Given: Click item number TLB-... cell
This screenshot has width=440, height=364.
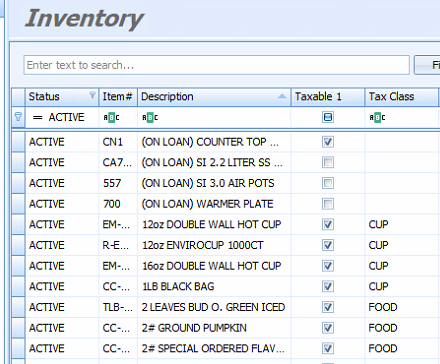Looking at the screenshot, I should (117, 307).
